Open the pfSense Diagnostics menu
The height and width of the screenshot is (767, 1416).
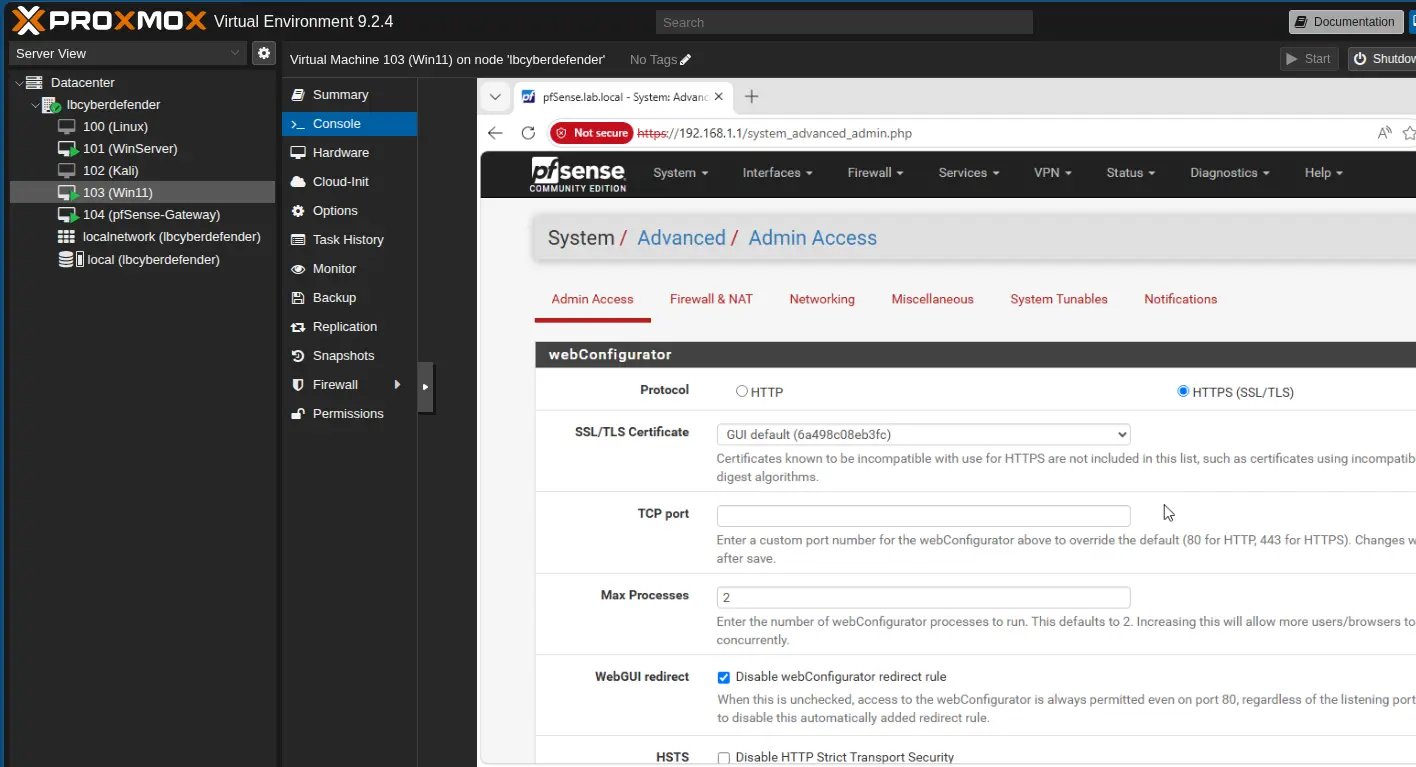[x=1229, y=173]
